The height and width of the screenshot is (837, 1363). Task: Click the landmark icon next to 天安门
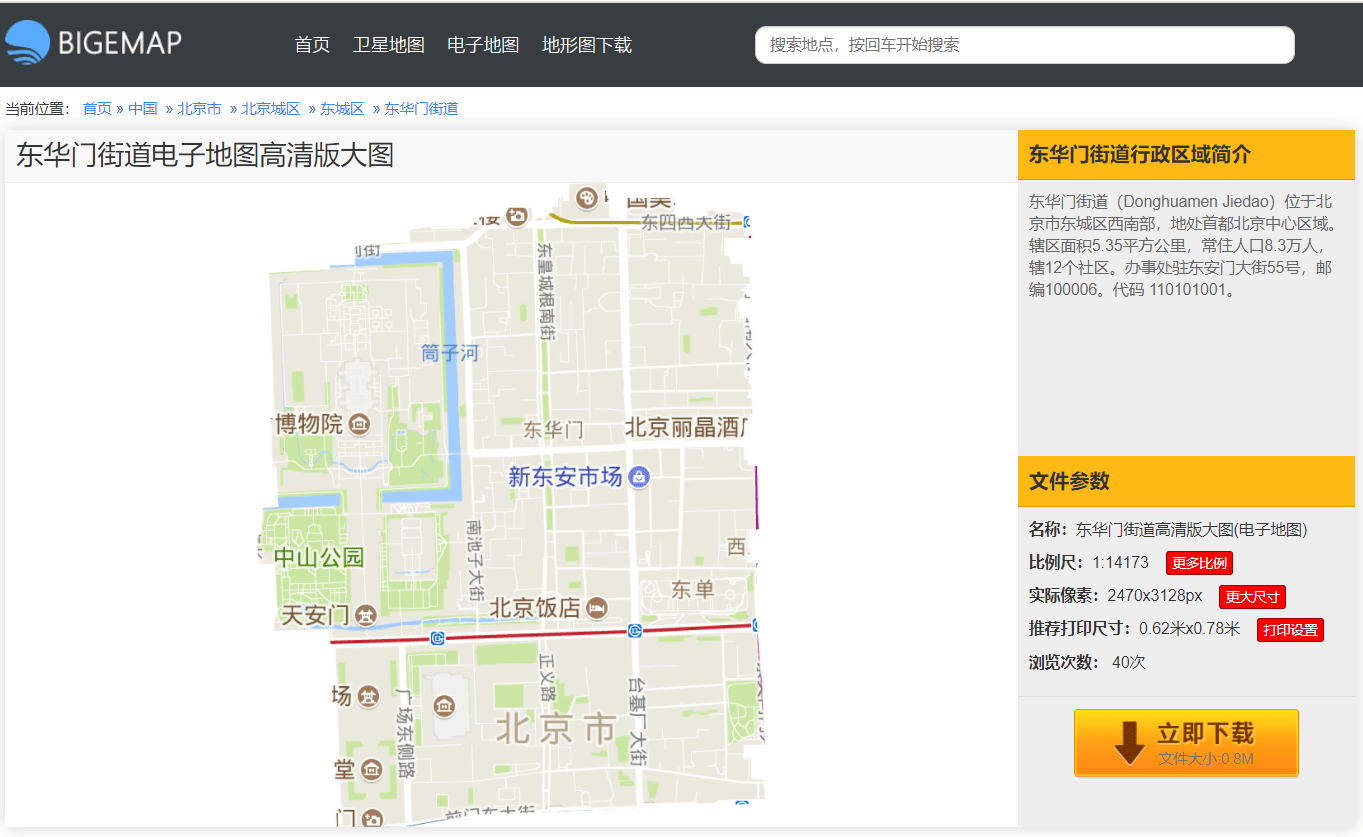click(x=366, y=614)
